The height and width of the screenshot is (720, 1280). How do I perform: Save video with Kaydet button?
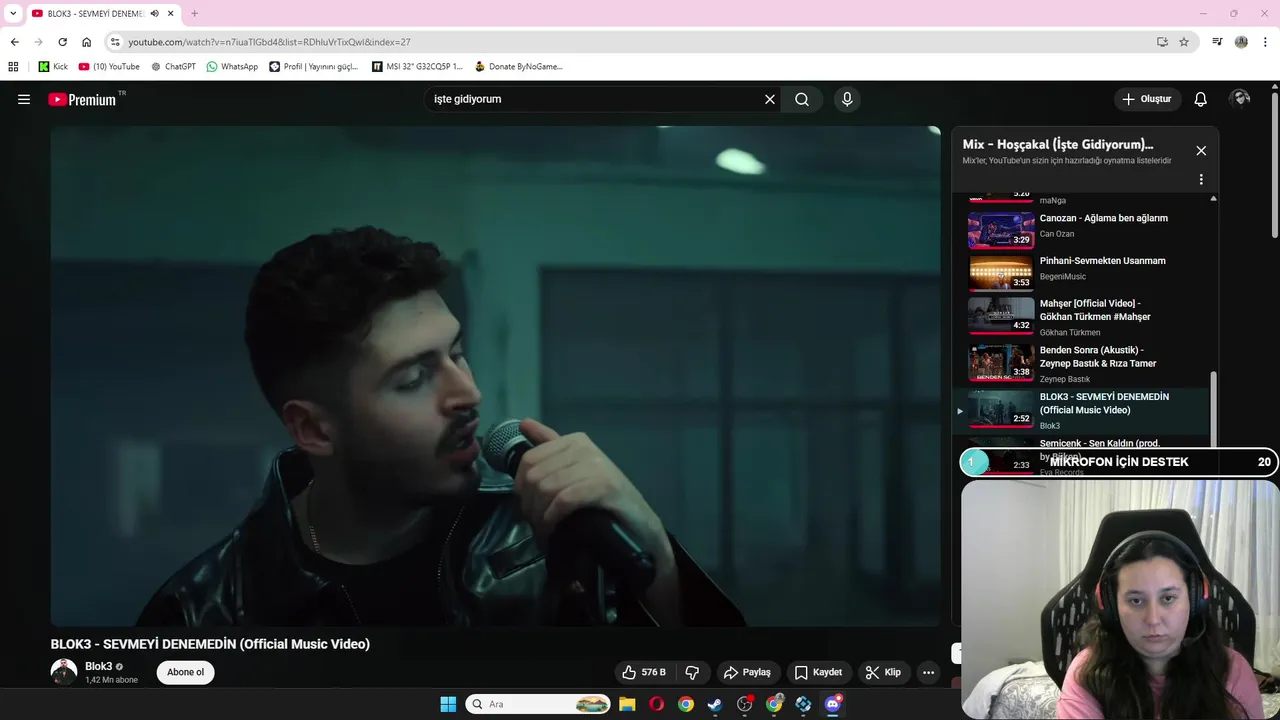819,672
